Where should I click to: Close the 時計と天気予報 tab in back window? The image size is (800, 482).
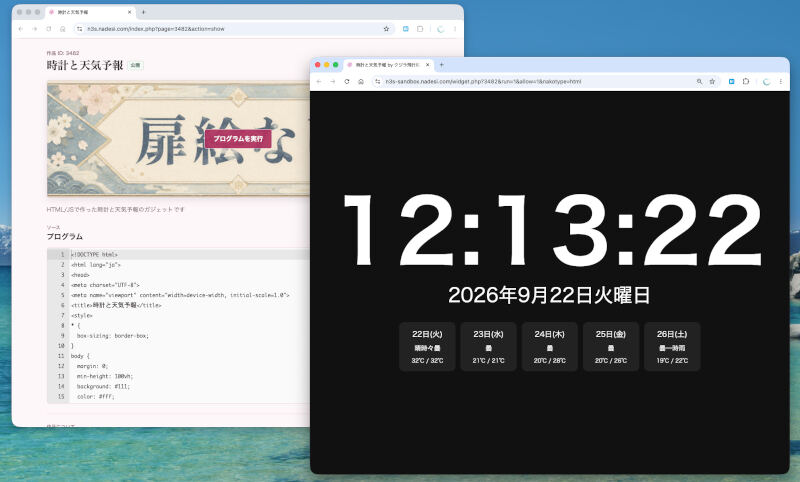(130, 12)
